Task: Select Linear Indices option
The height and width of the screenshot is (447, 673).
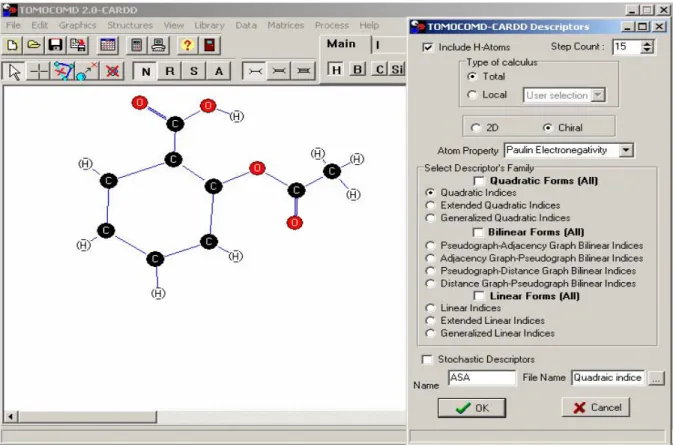Action: pos(430,308)
